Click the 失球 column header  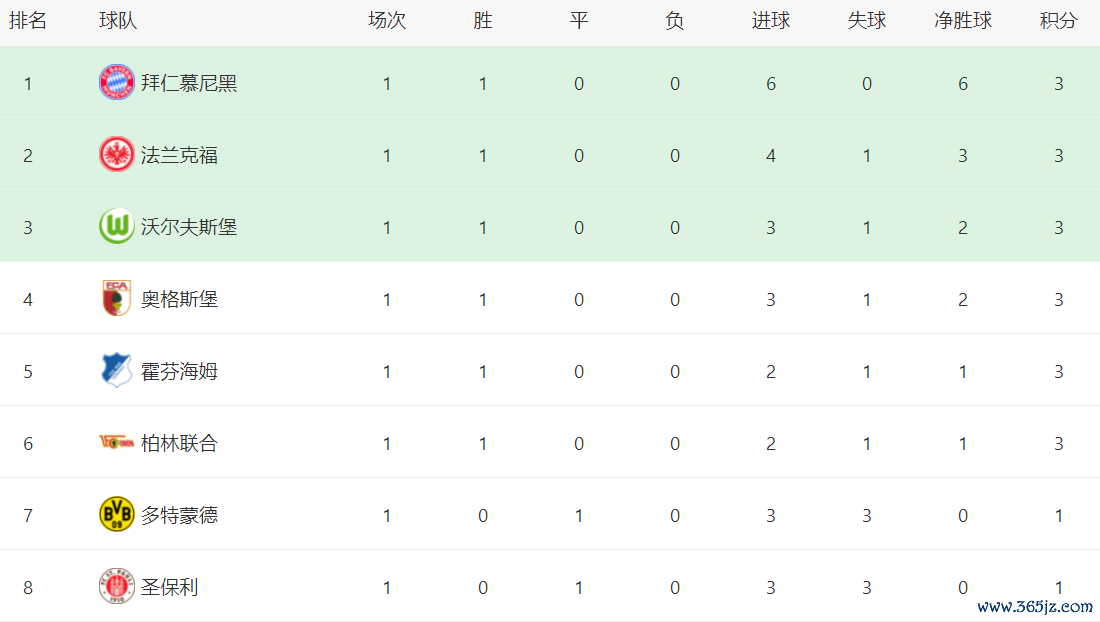click(x=866, y=21)
